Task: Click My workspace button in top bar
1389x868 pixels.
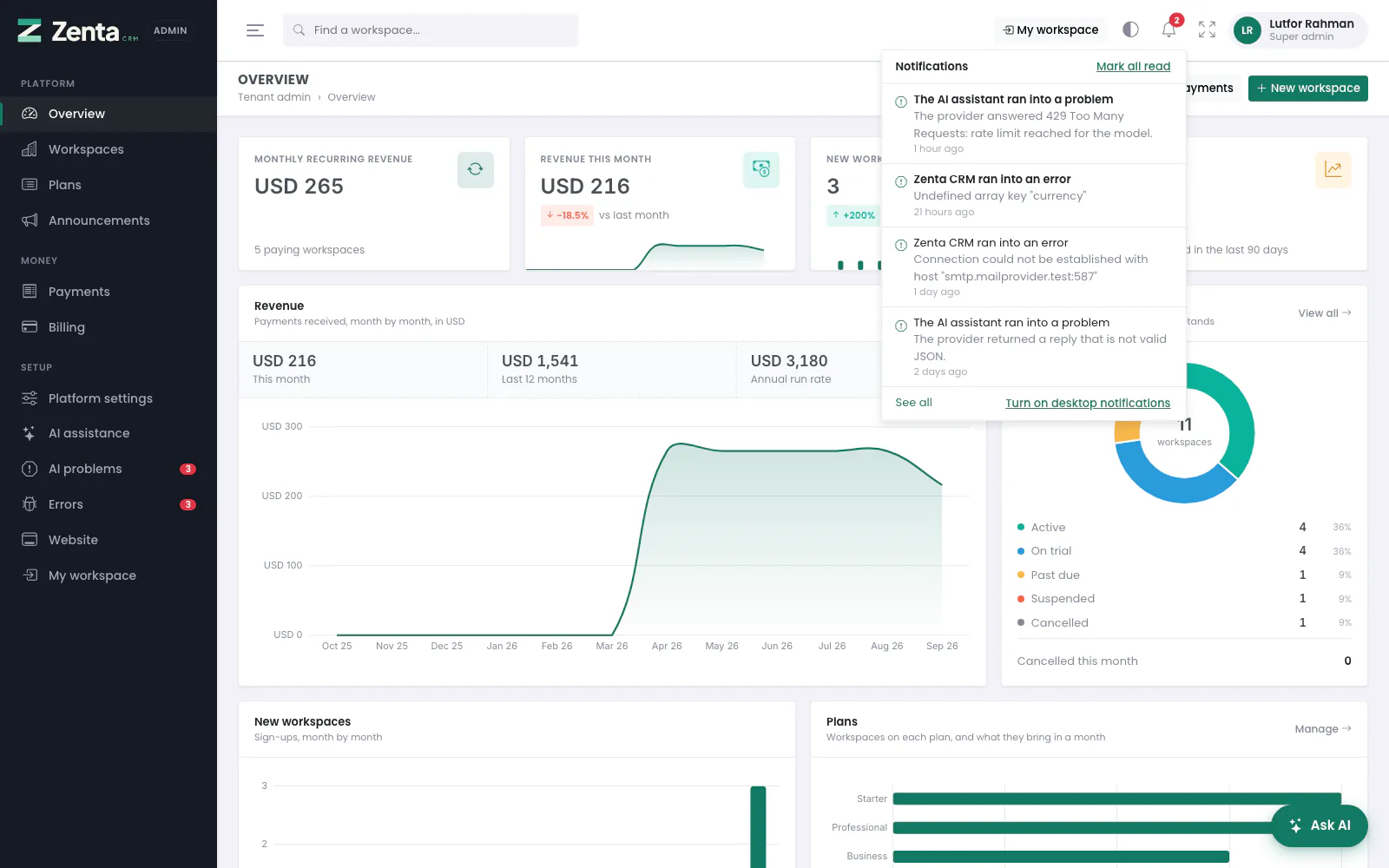Action: click(x=1050, y=30)
